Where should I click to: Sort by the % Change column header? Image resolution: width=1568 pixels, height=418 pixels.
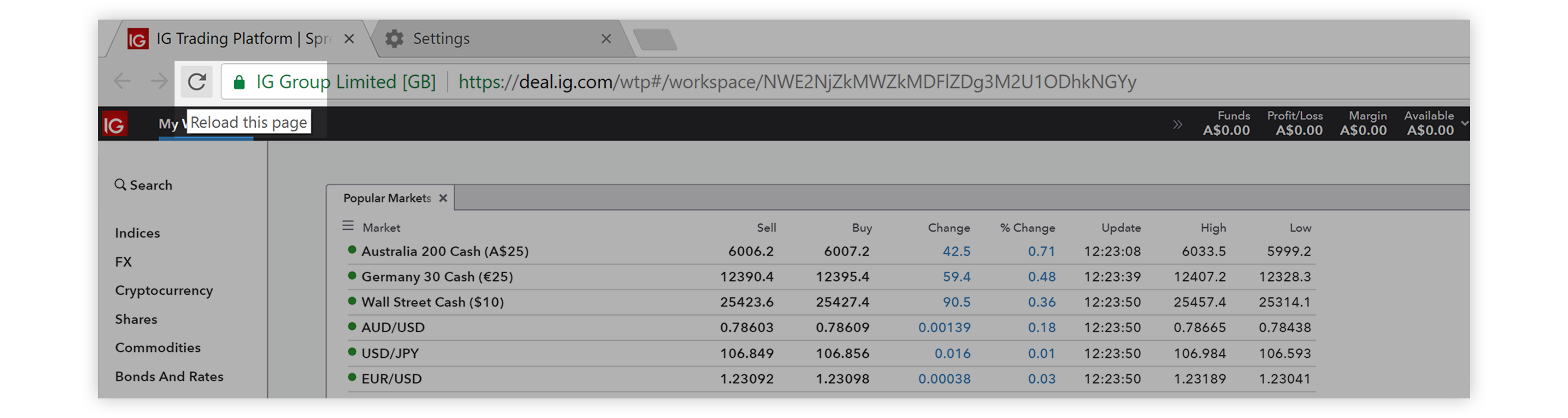[1028, 228]
